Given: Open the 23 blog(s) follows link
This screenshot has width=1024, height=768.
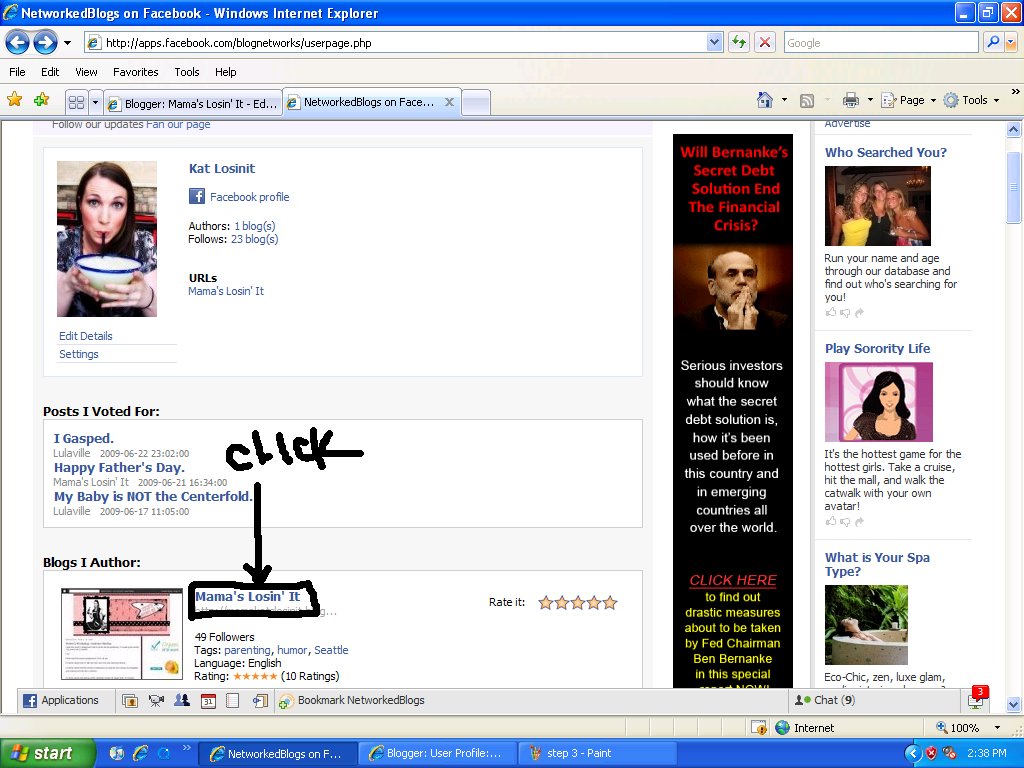Looking at the screenshot, I should 255,239.
